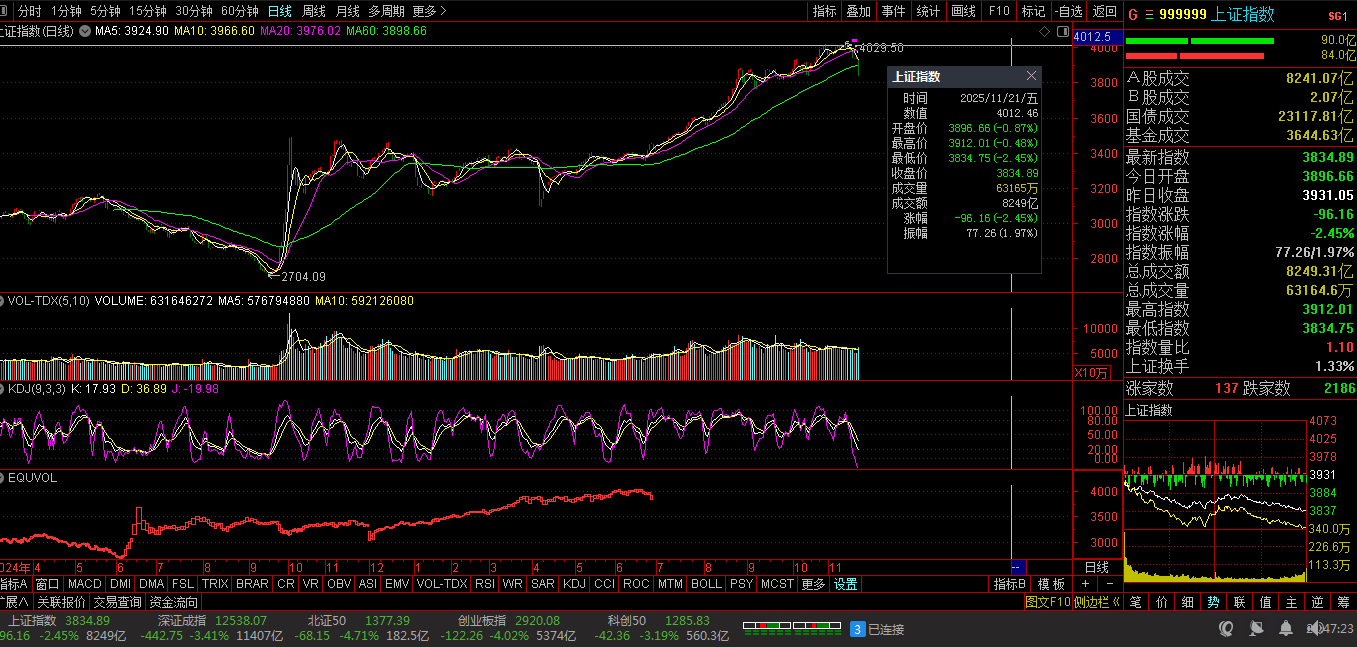Open 资金流向 capital flow

click(174, 602)
